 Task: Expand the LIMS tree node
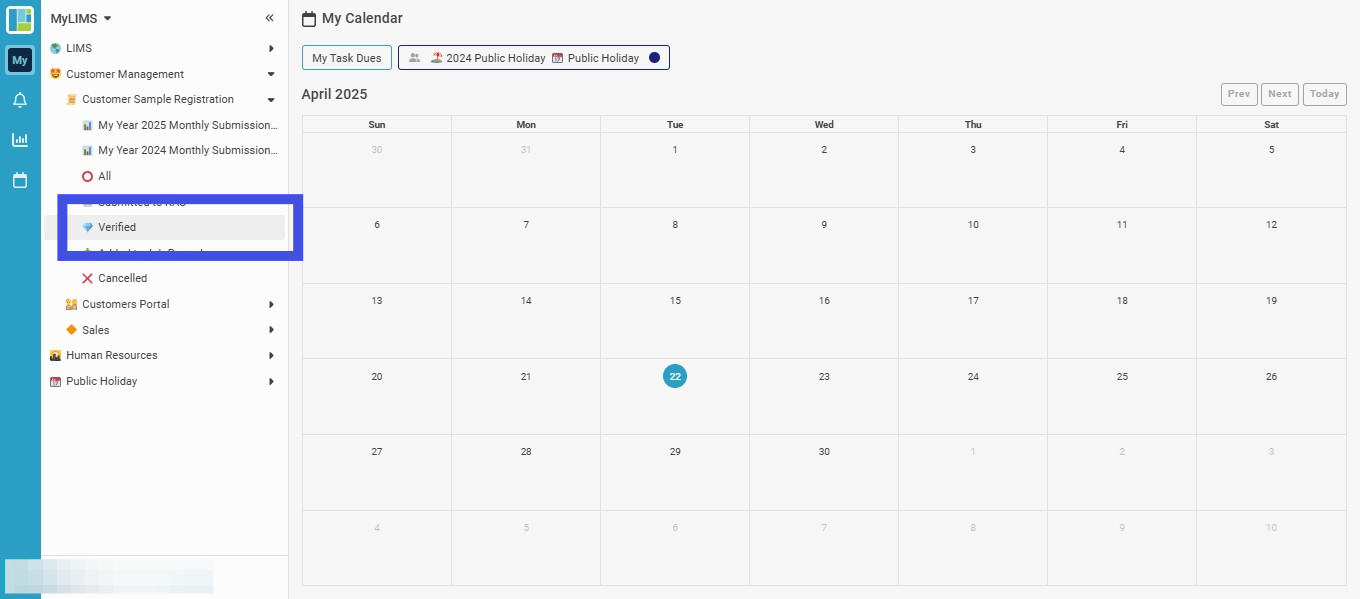coord(271,48)
